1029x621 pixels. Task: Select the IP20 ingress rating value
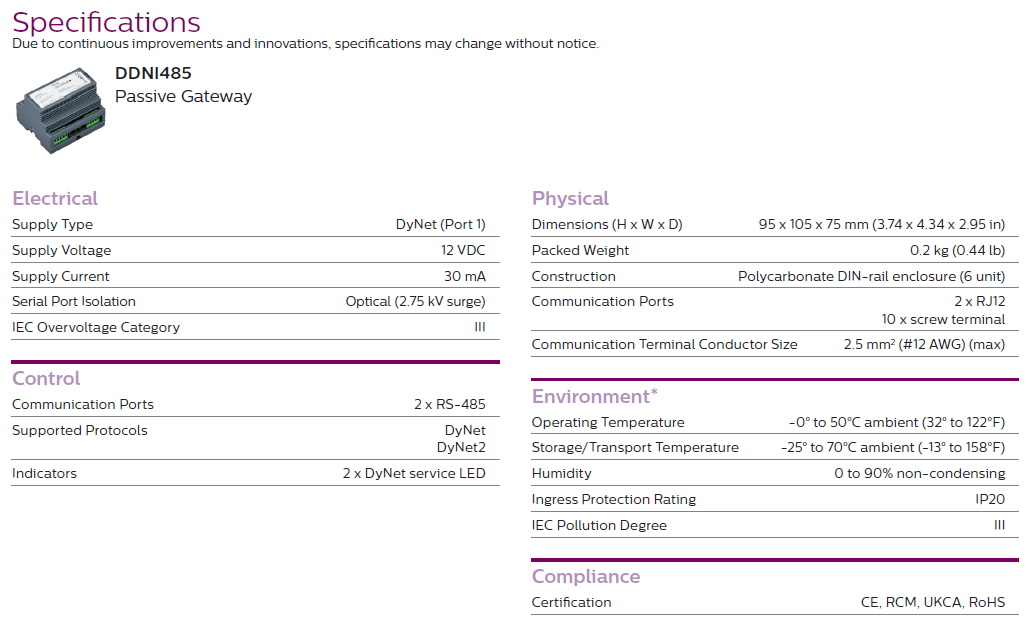pos(990,499)
